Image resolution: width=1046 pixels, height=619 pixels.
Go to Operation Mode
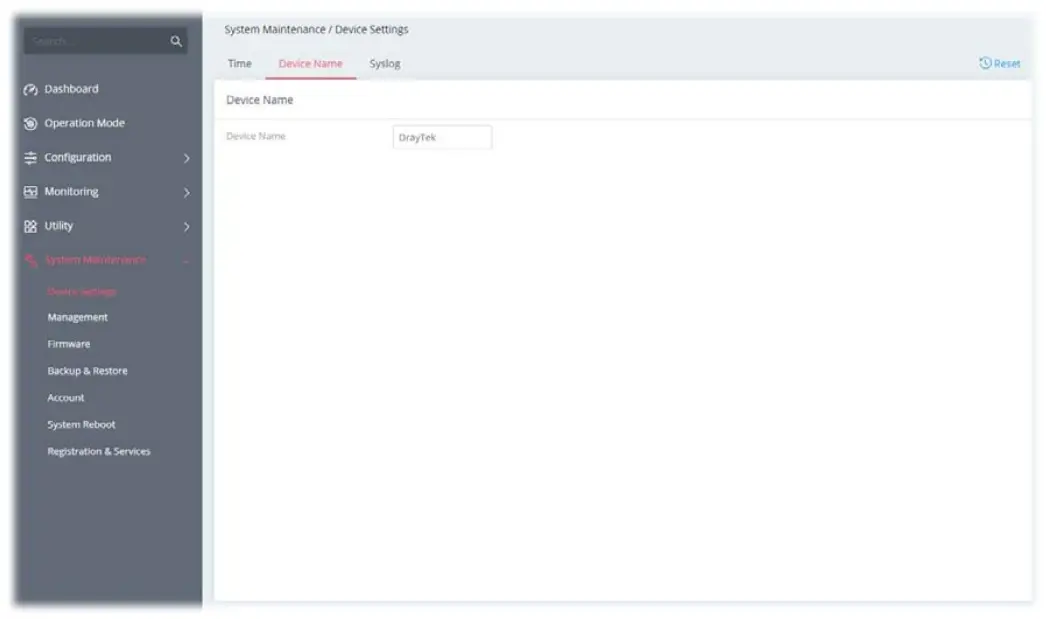click(x=85, y=123)
